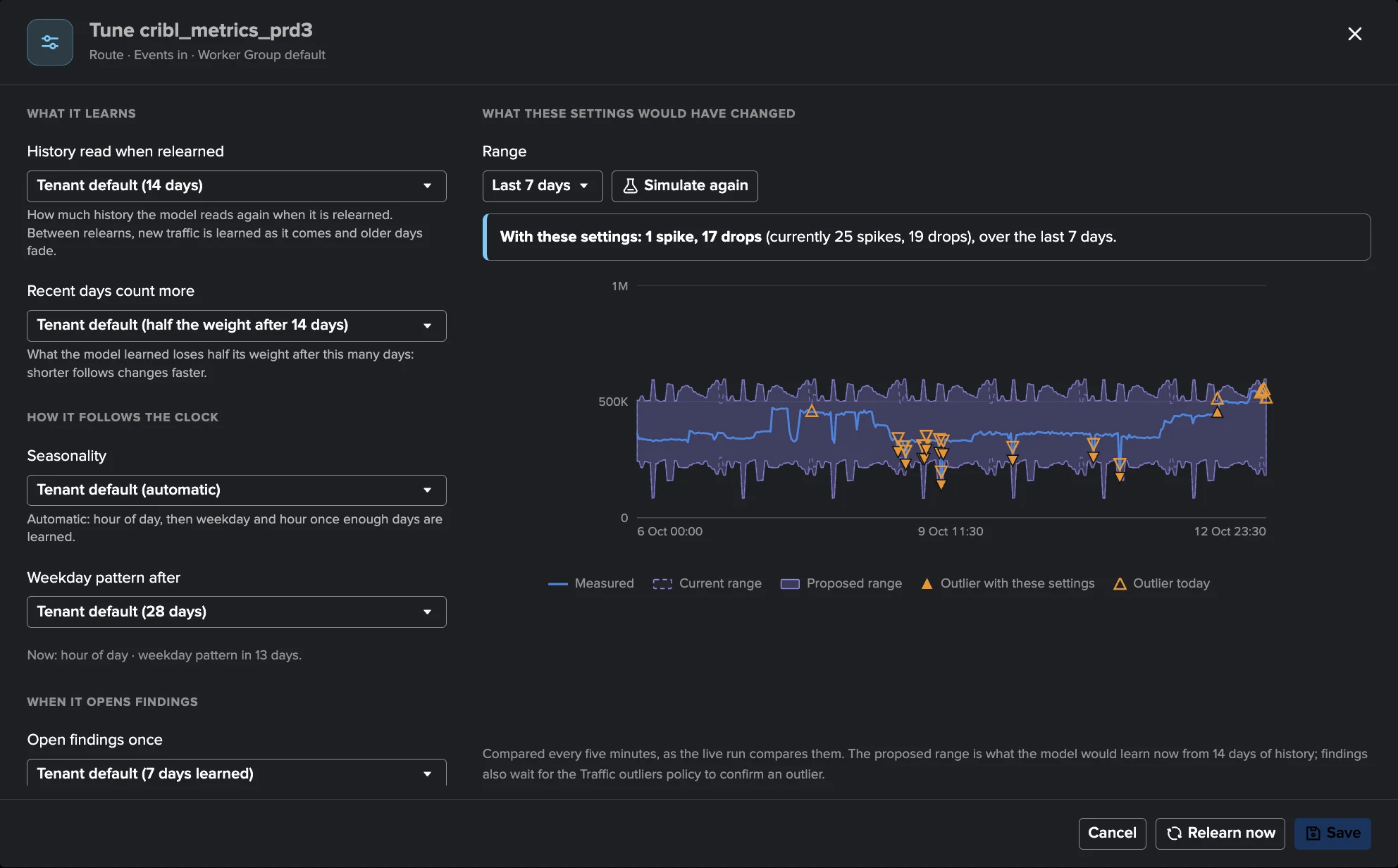Screen dimensions: 1398x868
Task: Toggle the Current range legend entry
Action: click(x=707, y=583)
